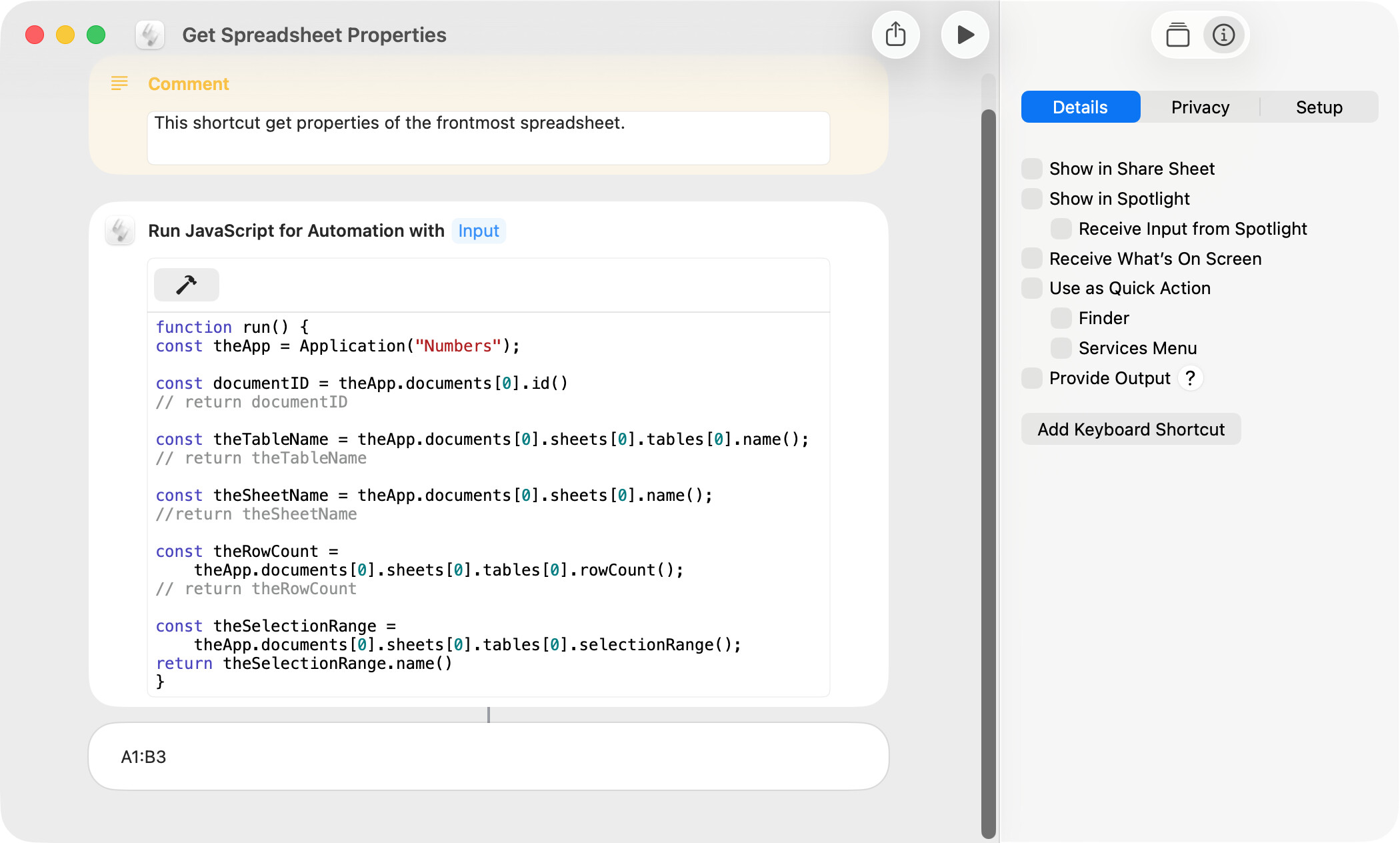Select the Input variable token
The width and height of the screenshot is (1400, 843).
click(x=478, y=231)
